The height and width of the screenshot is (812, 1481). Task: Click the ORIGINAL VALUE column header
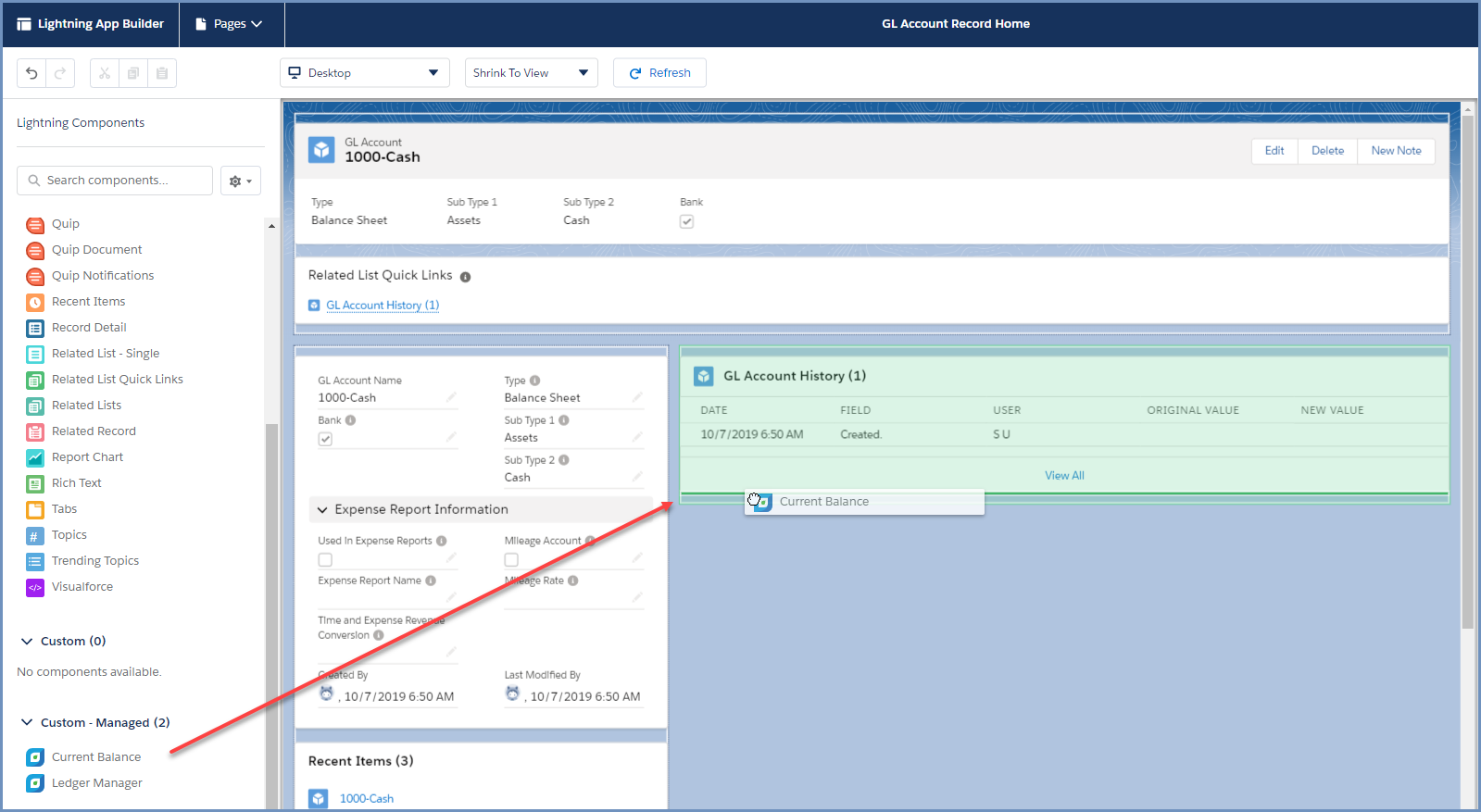[1193, 410]
